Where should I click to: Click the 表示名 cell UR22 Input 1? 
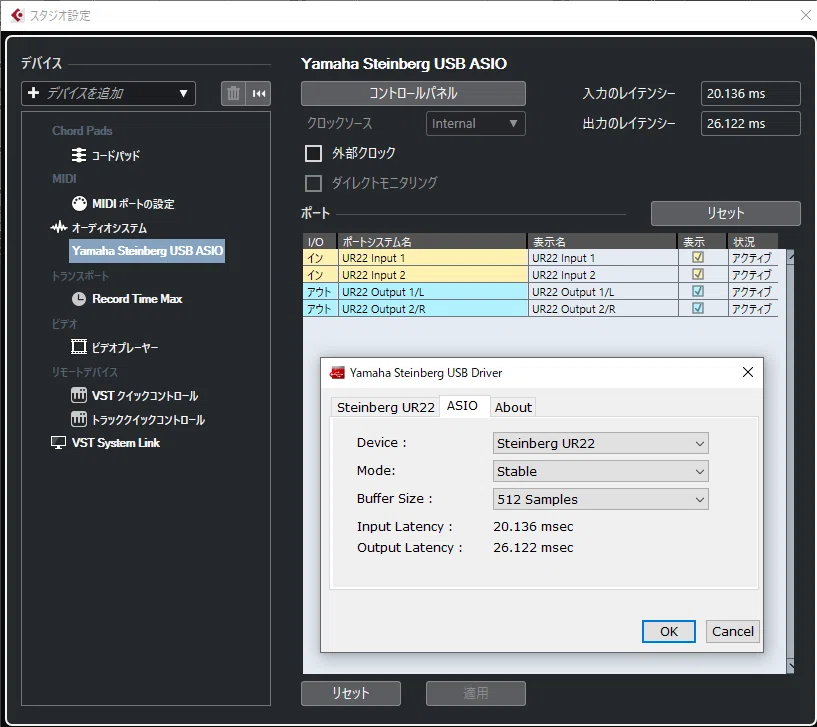point(603,257)
